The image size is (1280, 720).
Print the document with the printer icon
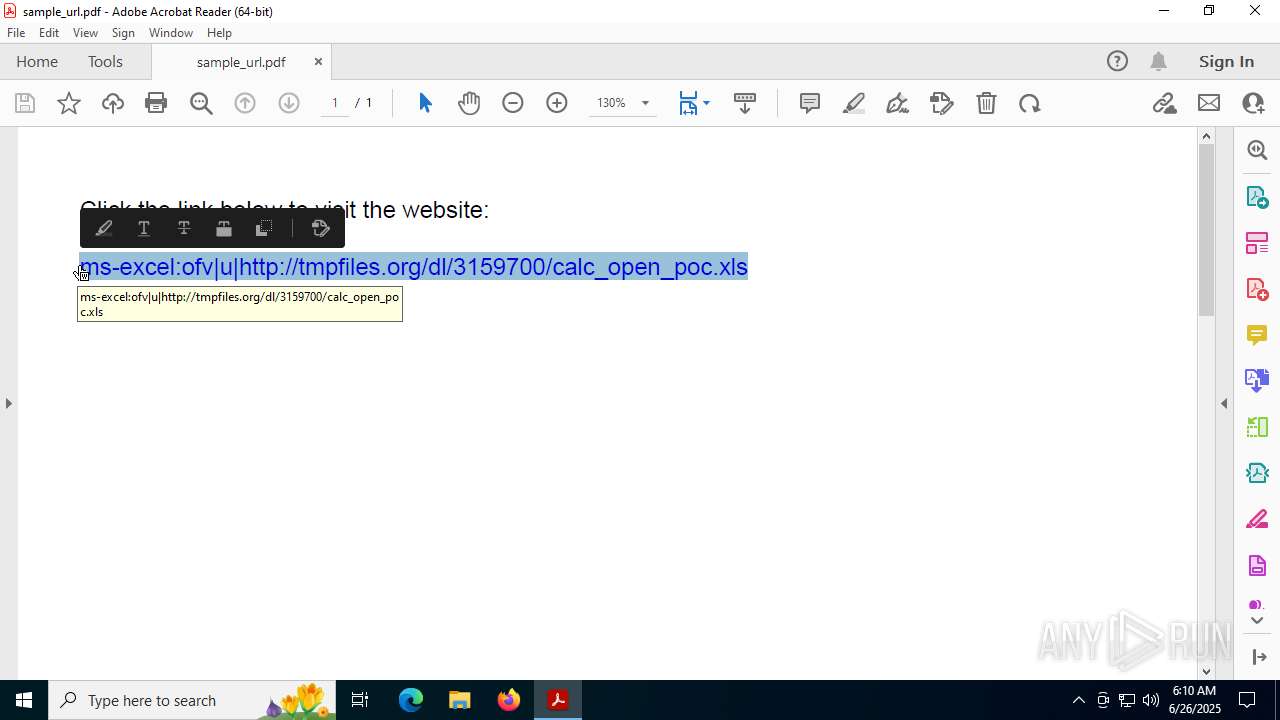pyautogui.click(x=156, y=103)
